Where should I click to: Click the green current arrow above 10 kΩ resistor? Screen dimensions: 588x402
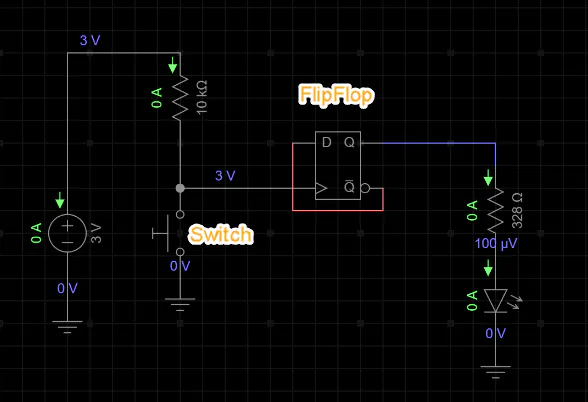(172, 65)
